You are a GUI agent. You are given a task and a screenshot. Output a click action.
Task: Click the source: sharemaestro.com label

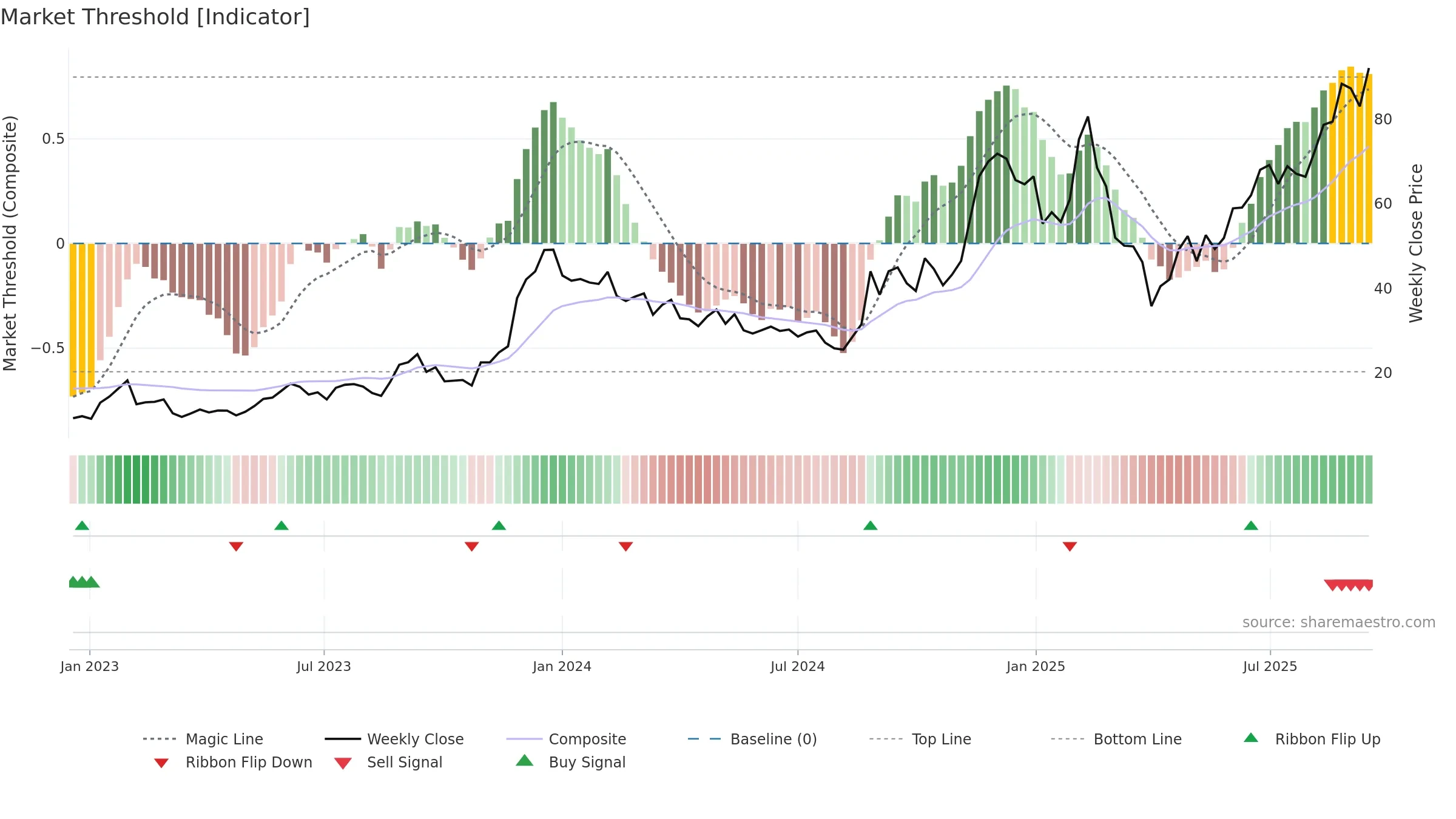pyautogui.click(x=1339, y=622)
